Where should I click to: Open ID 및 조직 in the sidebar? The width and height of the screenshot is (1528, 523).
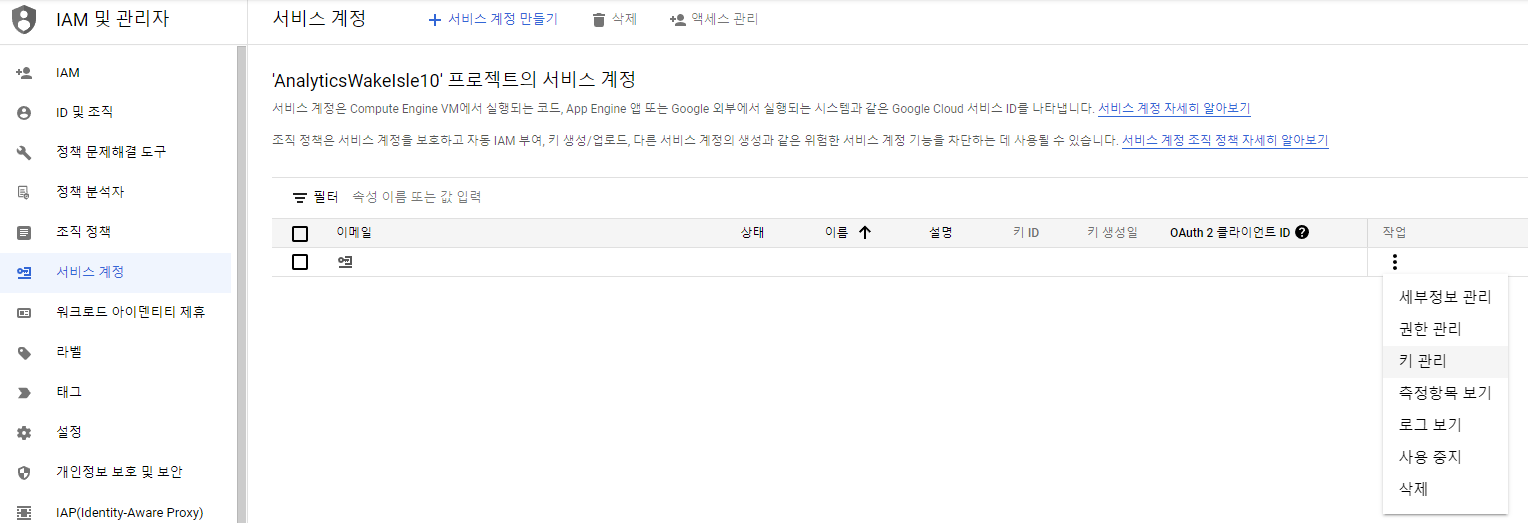(x=115, y=112)
